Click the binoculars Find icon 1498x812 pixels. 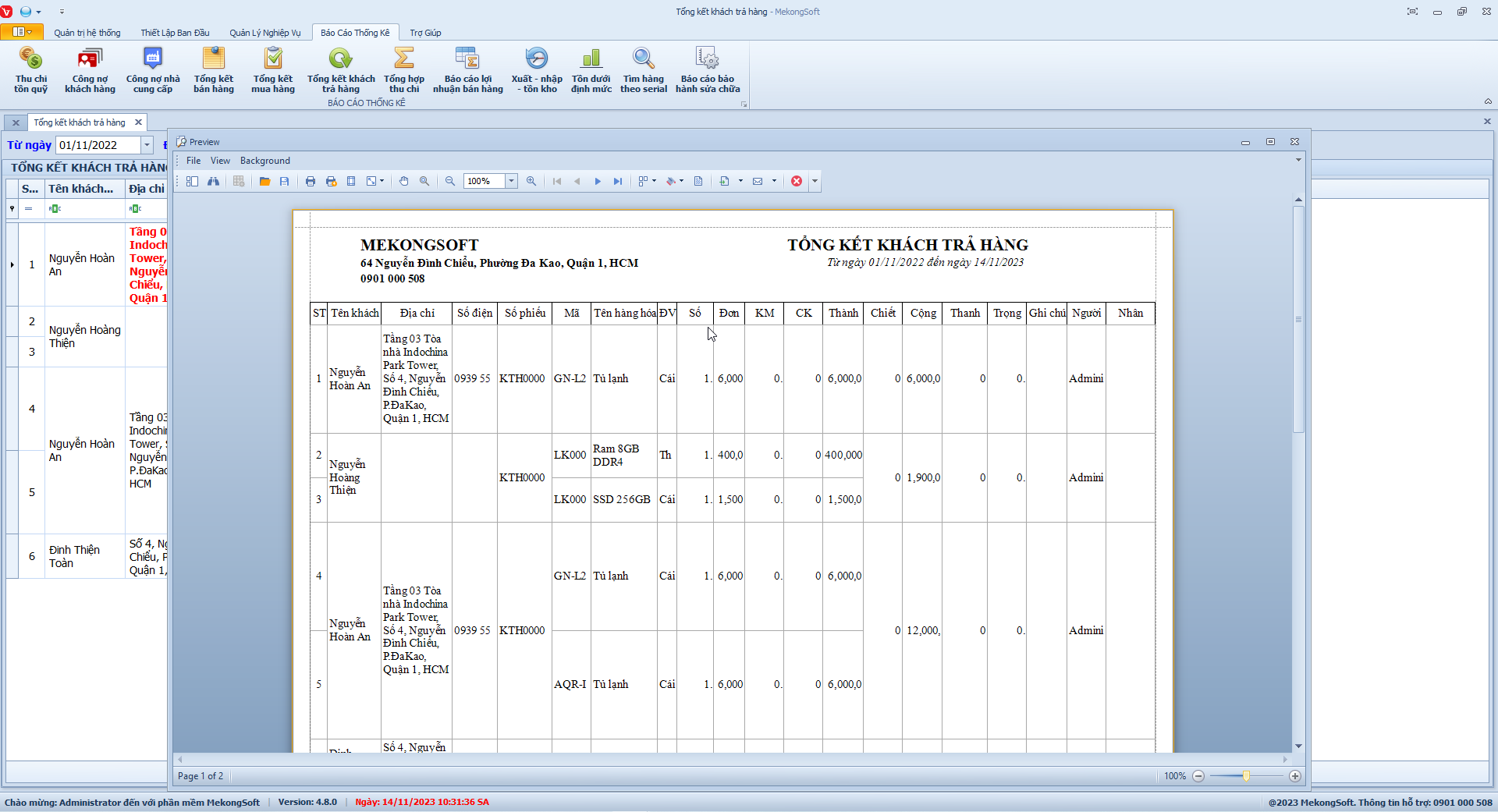[213, 181]
